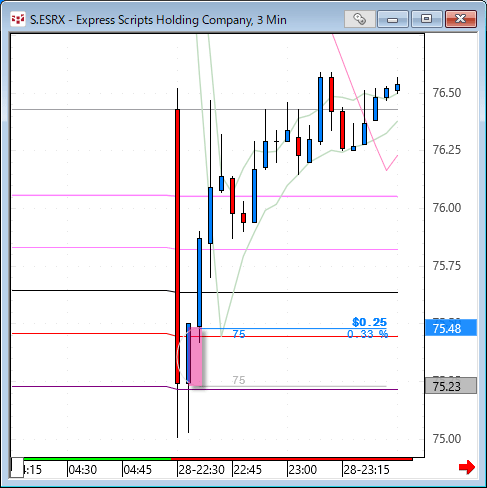
Task: Click the green session bar on timeline
Action: click(x=97, y=459)
